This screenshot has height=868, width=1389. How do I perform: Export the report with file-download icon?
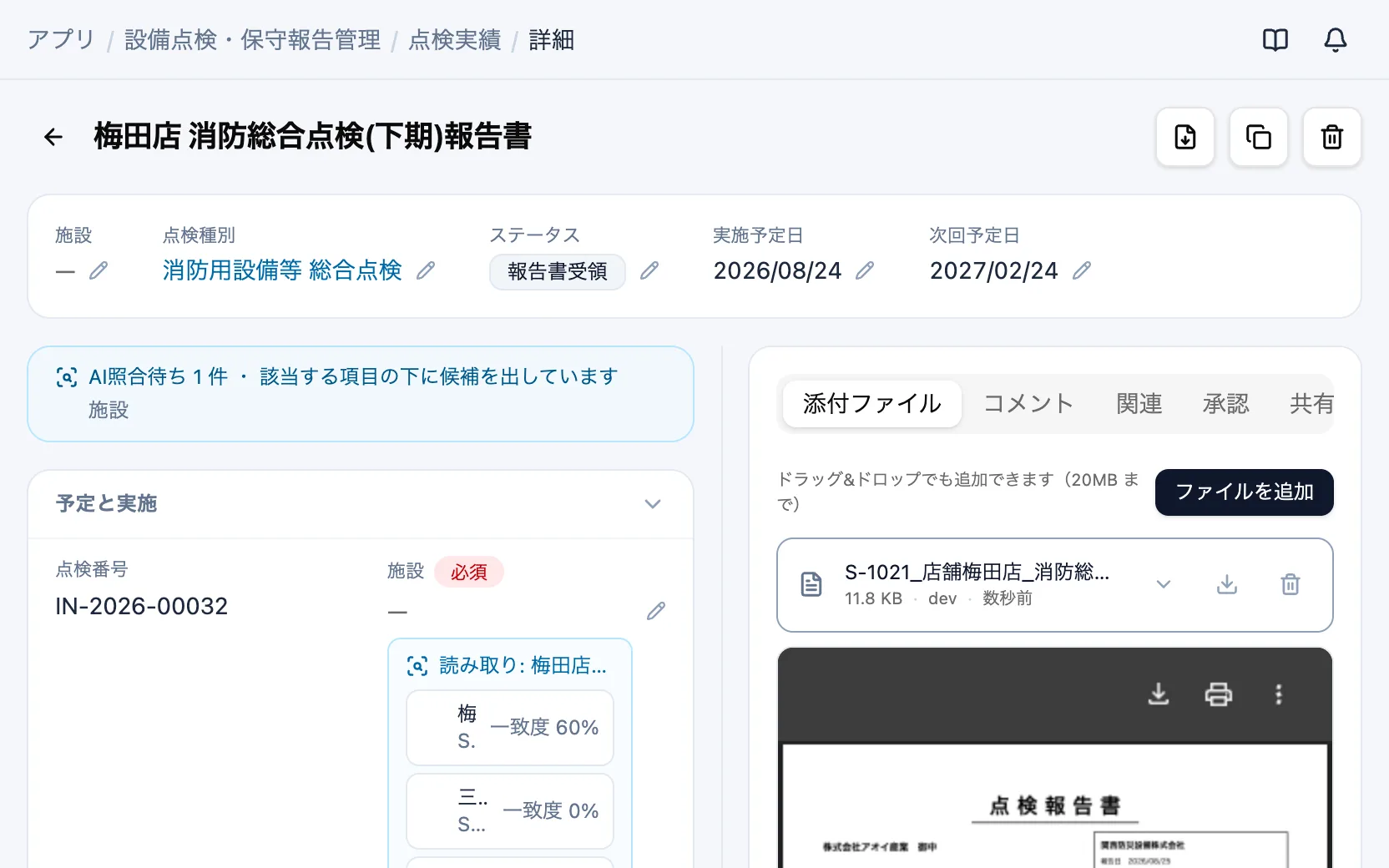pos(1185,137)
